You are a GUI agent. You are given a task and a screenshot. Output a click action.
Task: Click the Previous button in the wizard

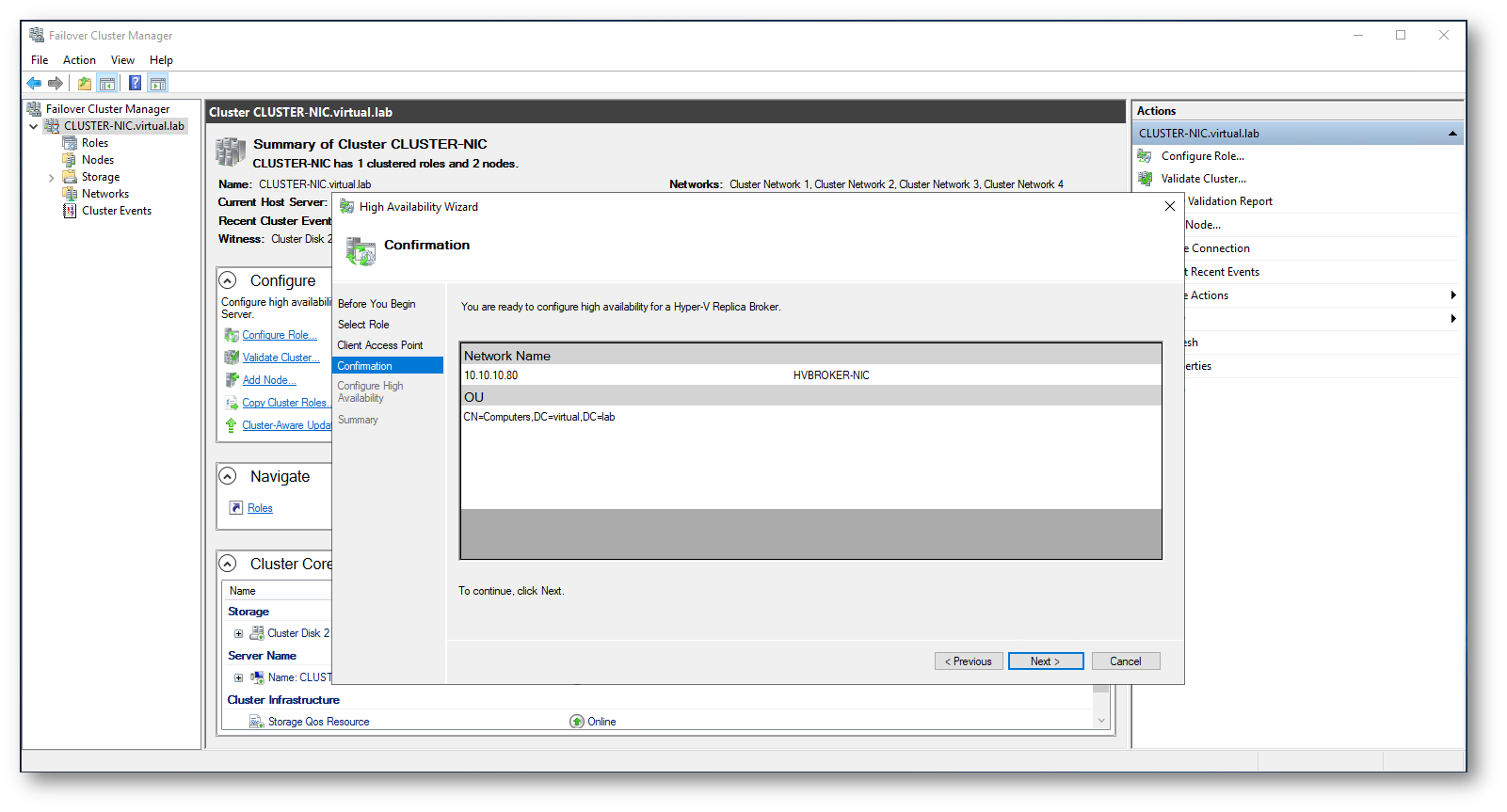click(969, 661)
